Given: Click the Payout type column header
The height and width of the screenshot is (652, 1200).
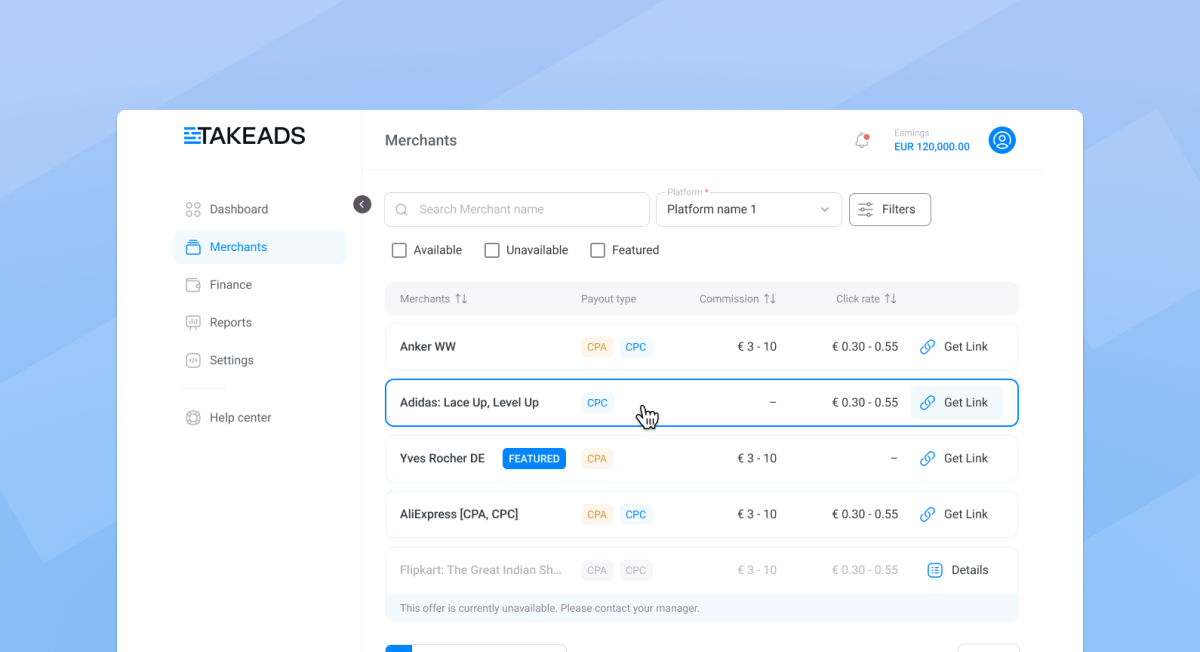Looking at the screenshot, I should [x=608, y=299].
